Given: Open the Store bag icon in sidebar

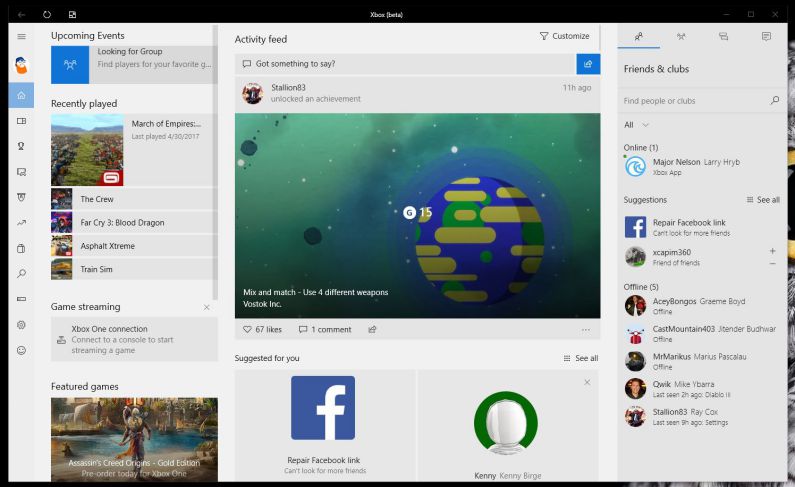Looking at the screenshot, I should coord(21,248).
